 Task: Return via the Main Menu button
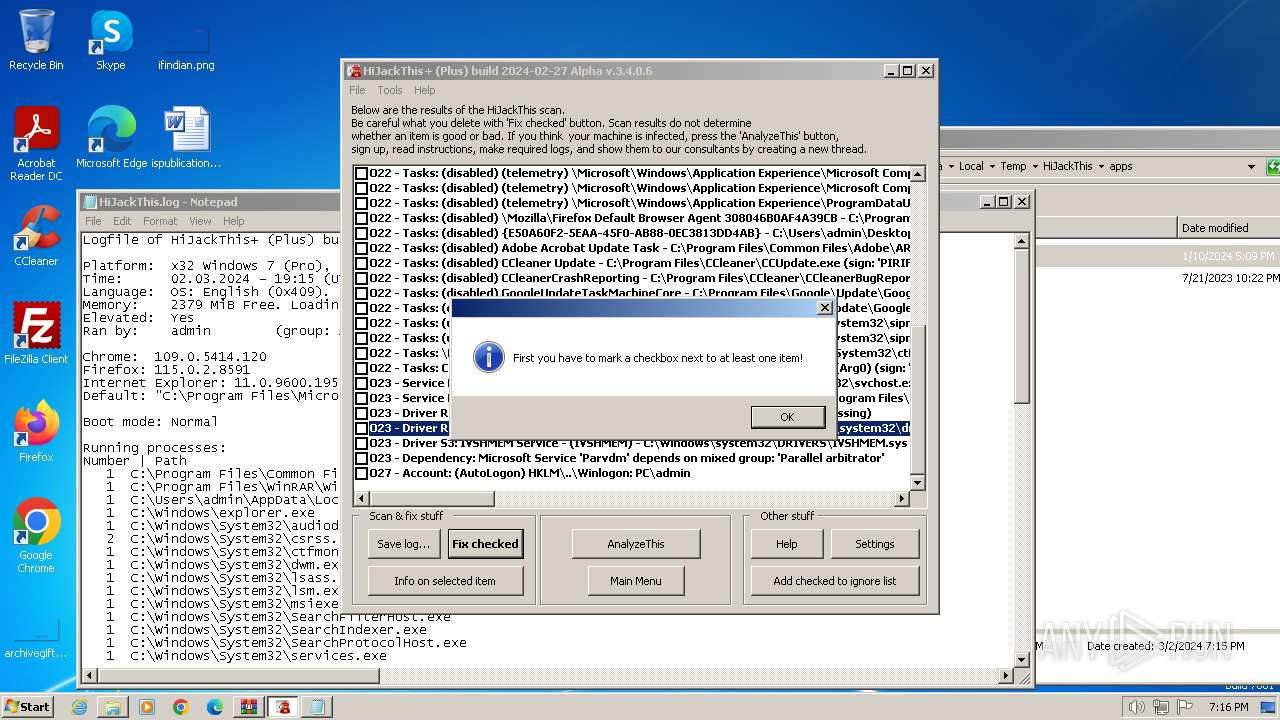point(636,581)
